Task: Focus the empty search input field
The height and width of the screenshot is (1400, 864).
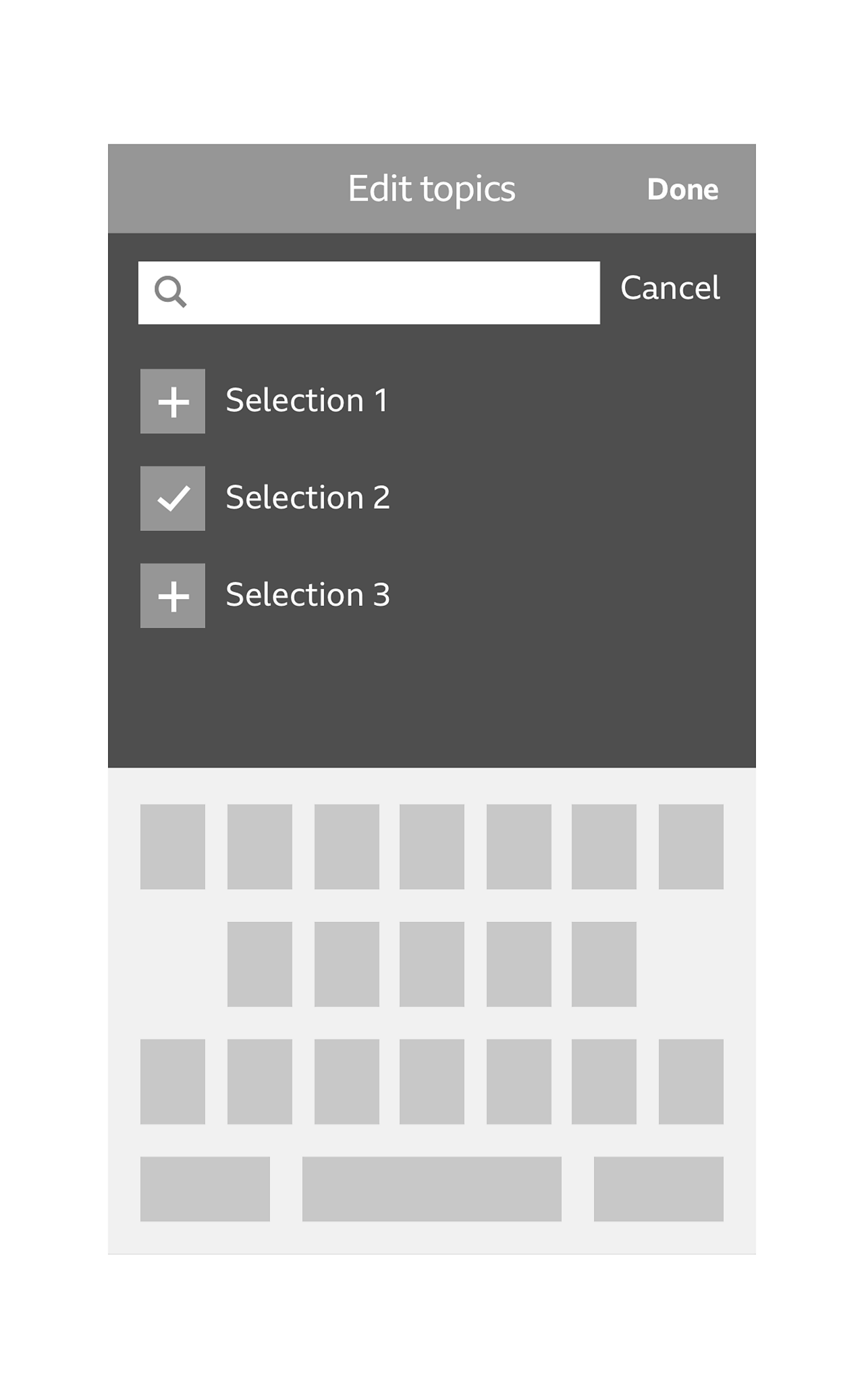Action: (x=391, y=292)
